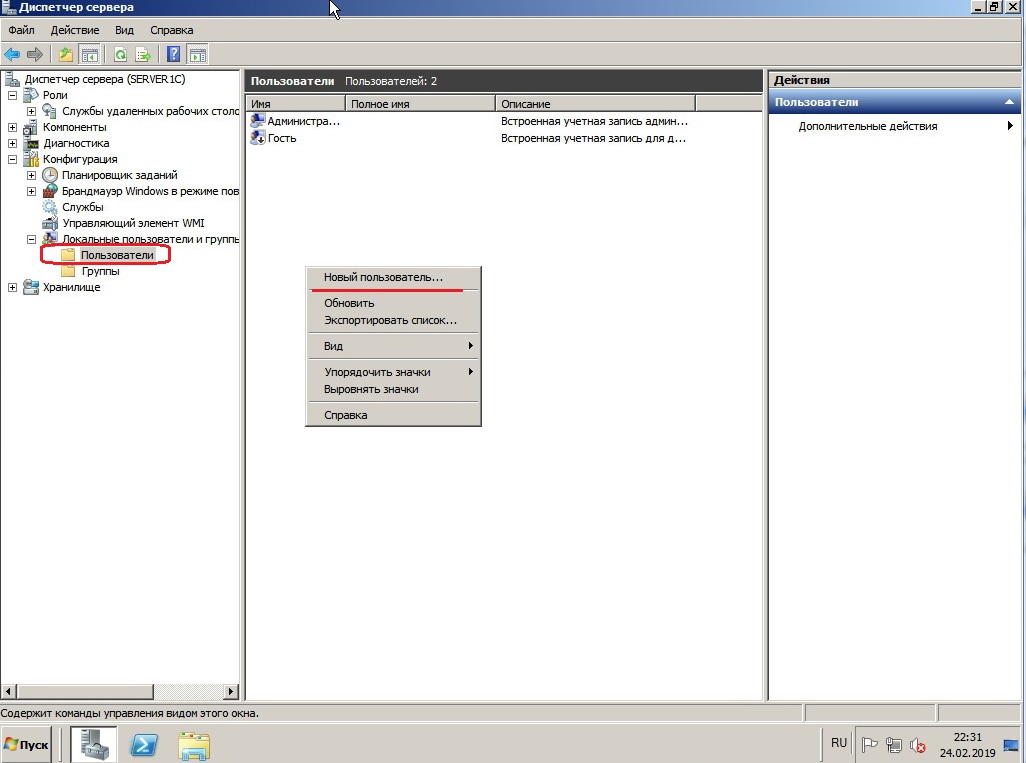Click the Back arrow toolbar icon
The image size is (1026, 763).
12,55
